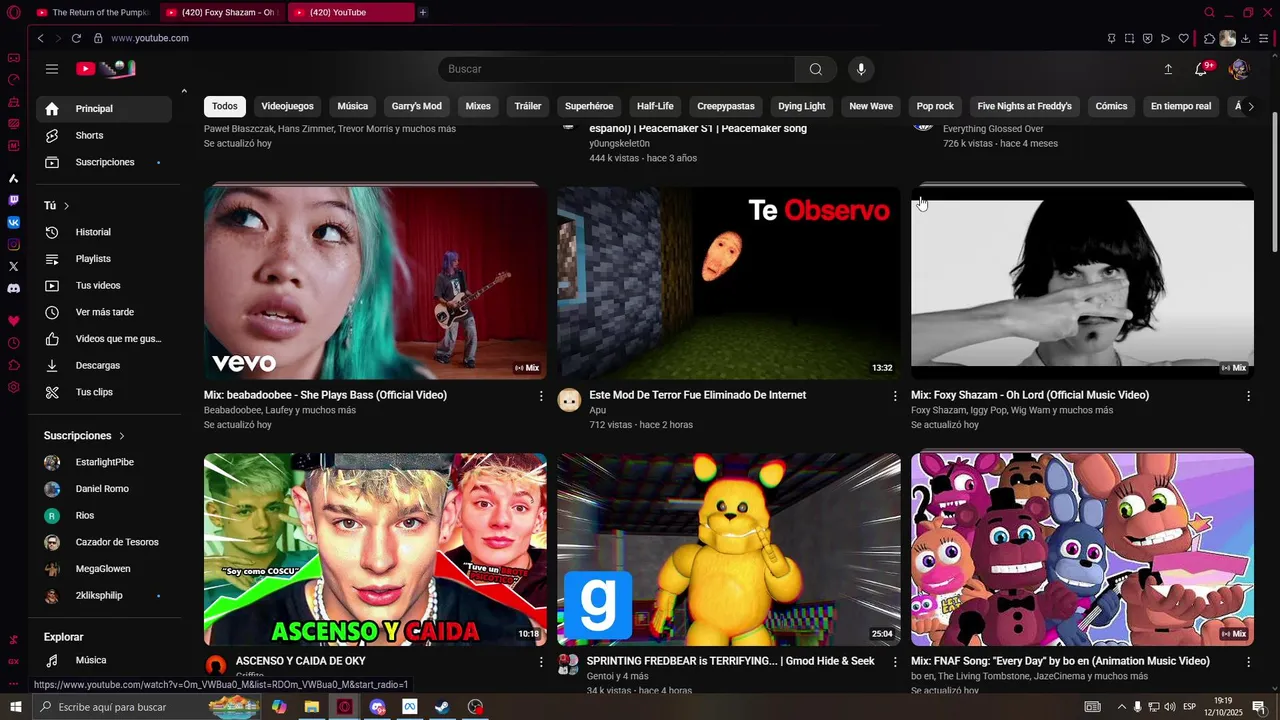Expand the Suscripciones section header
Screen dimensions: 1280x720
84,436
